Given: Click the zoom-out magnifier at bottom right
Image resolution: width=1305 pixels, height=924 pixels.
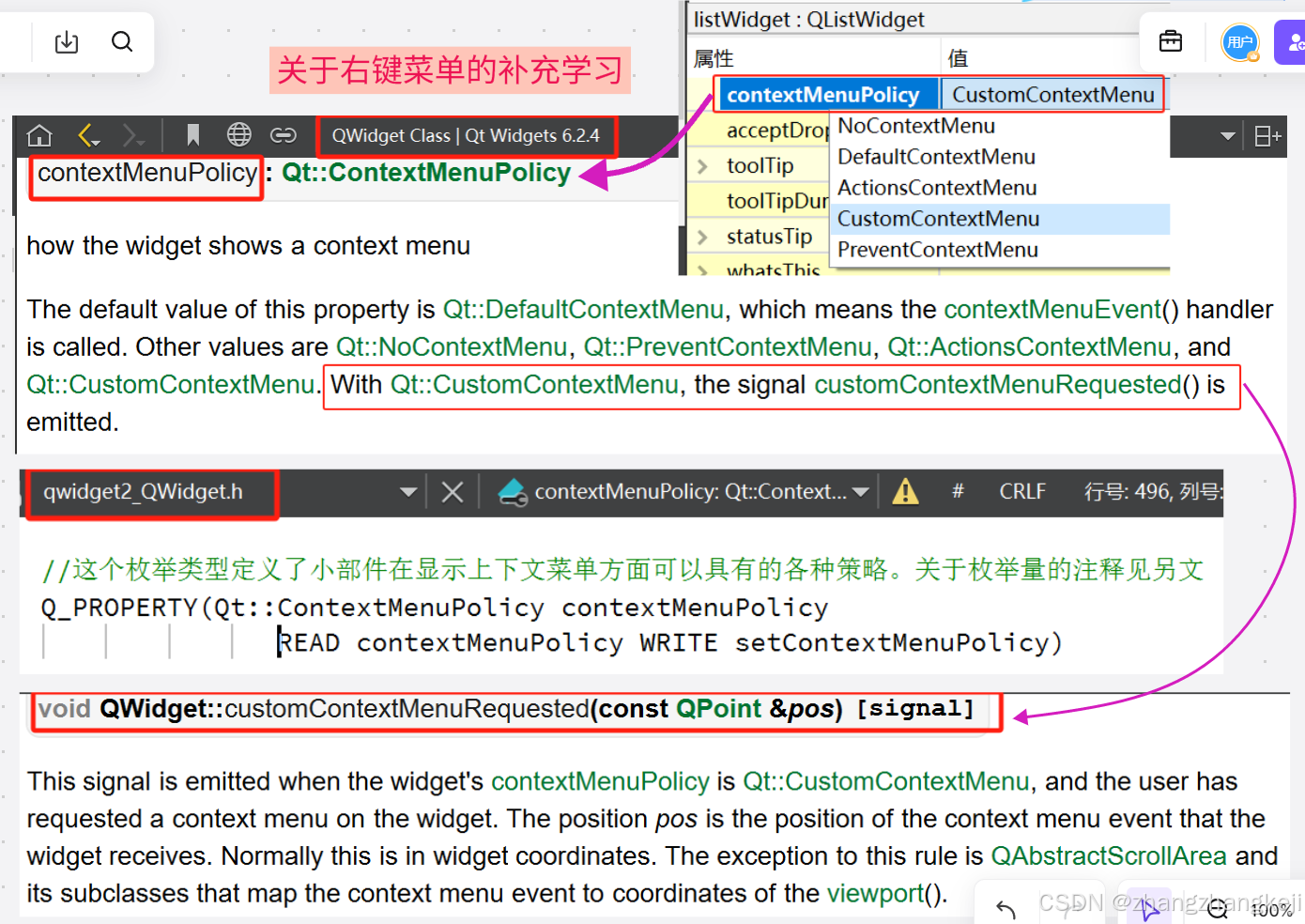Looking at the screenshot, I should pos(1218,908).
